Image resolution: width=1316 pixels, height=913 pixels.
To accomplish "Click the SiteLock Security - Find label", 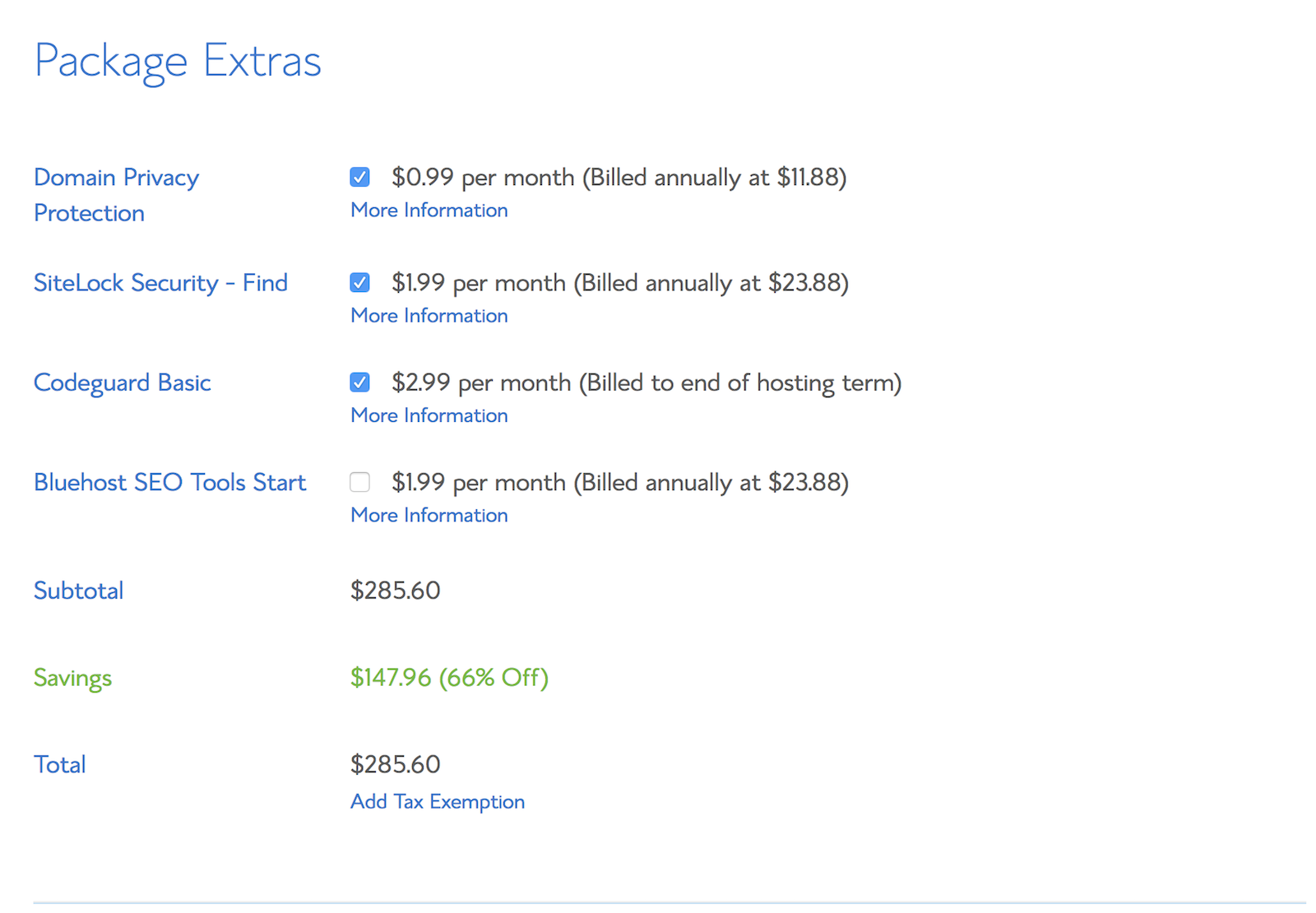I will [x=160, y=283].
